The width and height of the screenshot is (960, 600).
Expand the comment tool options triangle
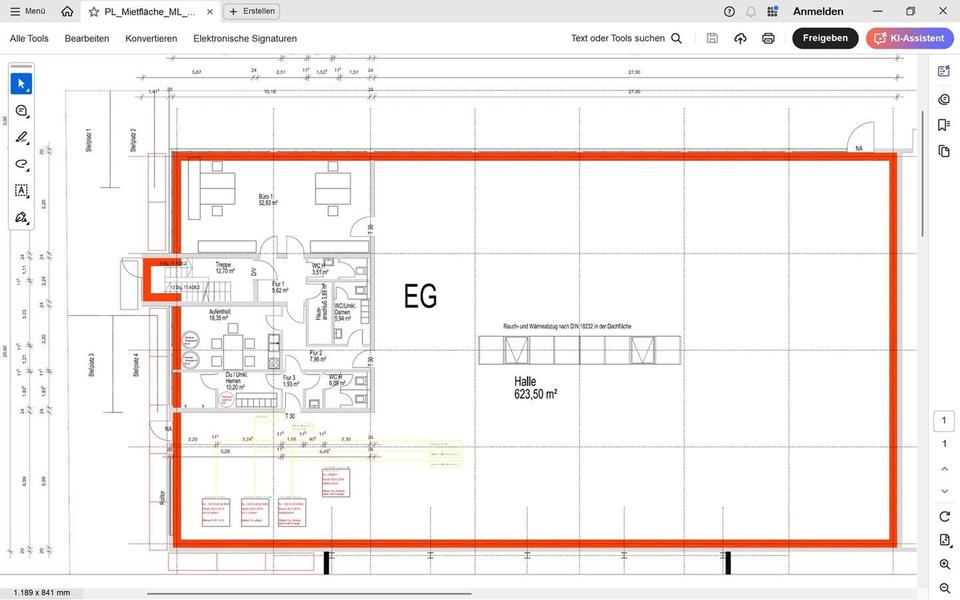click(27, 118)
